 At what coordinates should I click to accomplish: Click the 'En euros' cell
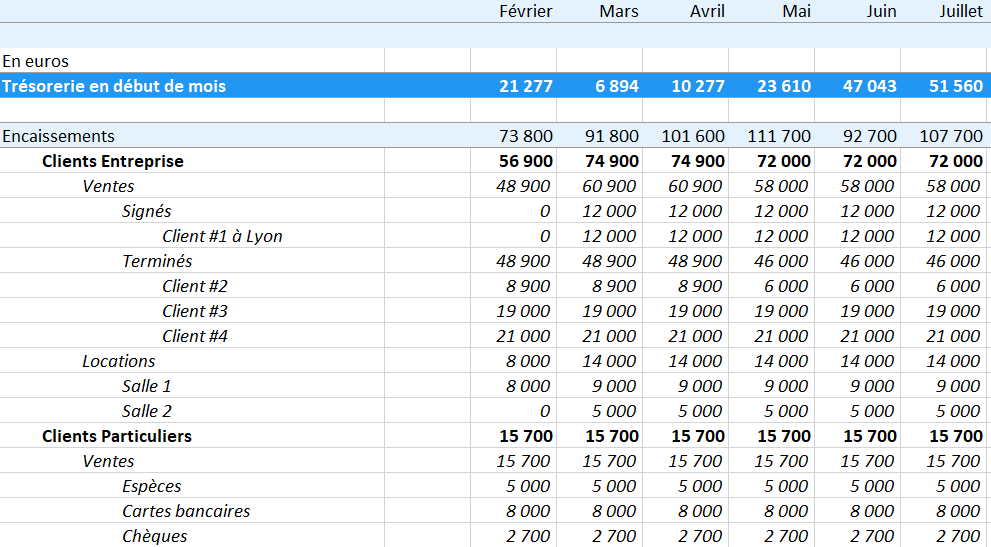(x=35, y=61)
